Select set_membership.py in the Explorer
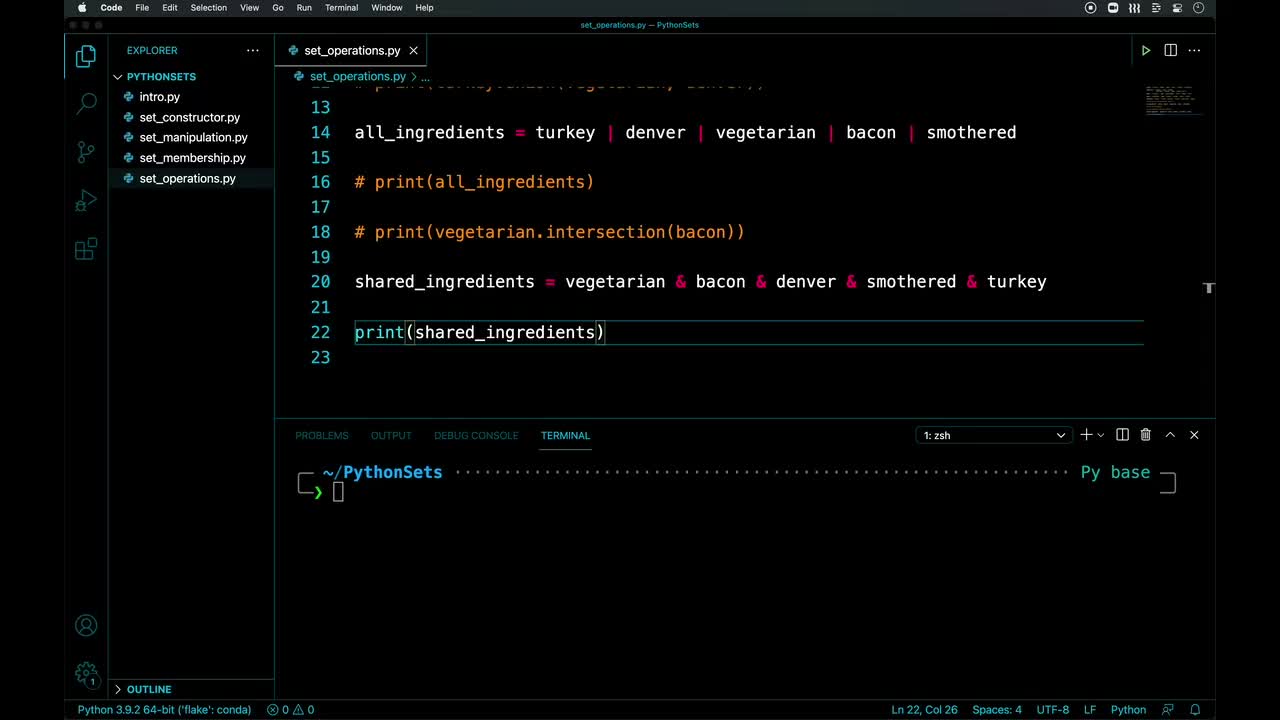 192,157
